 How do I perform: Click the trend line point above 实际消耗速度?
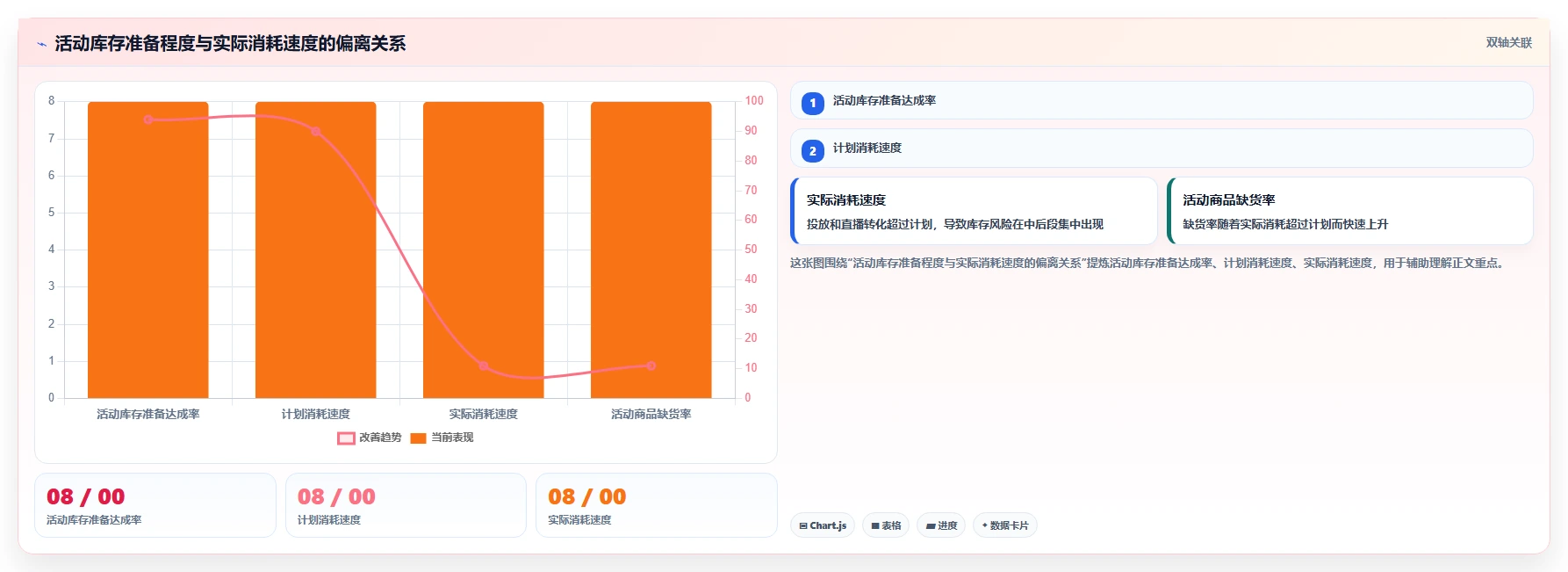coord(484,366)
